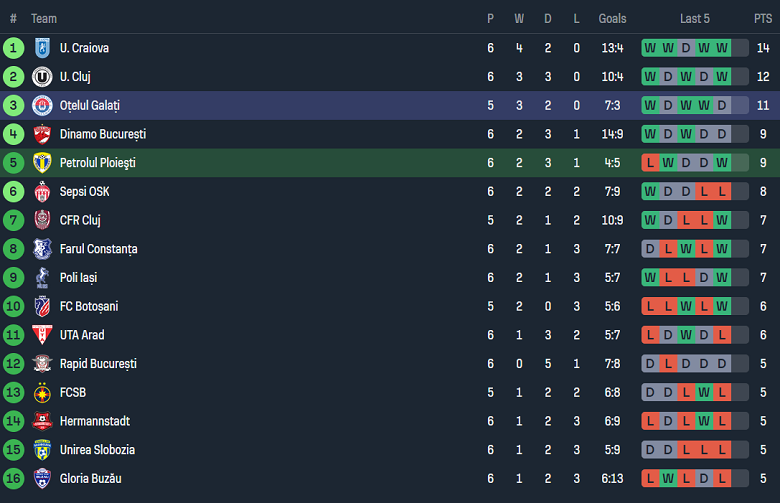Click the Farul Constanța club logo
780x503 pixels.
click(42, 249)
